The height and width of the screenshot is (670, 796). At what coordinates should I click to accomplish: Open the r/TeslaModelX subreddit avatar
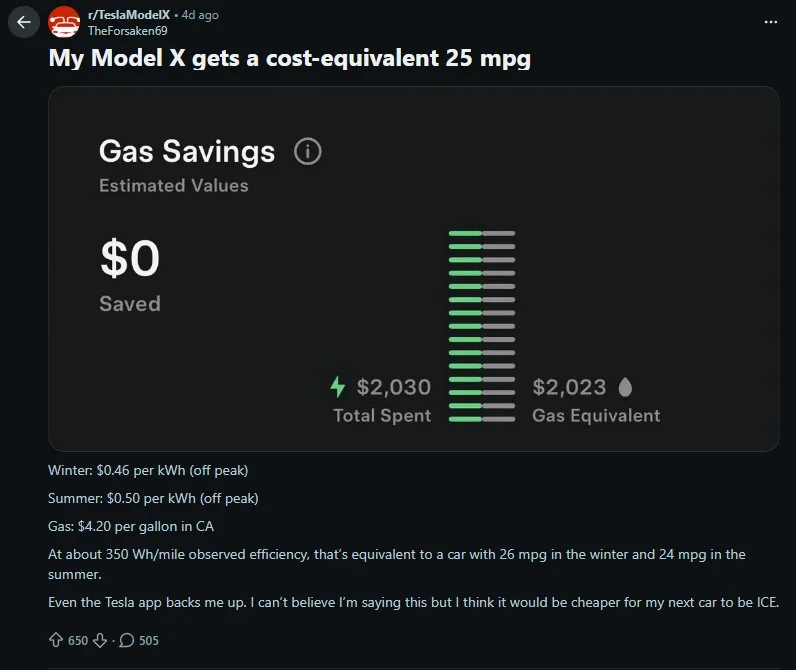65,21
